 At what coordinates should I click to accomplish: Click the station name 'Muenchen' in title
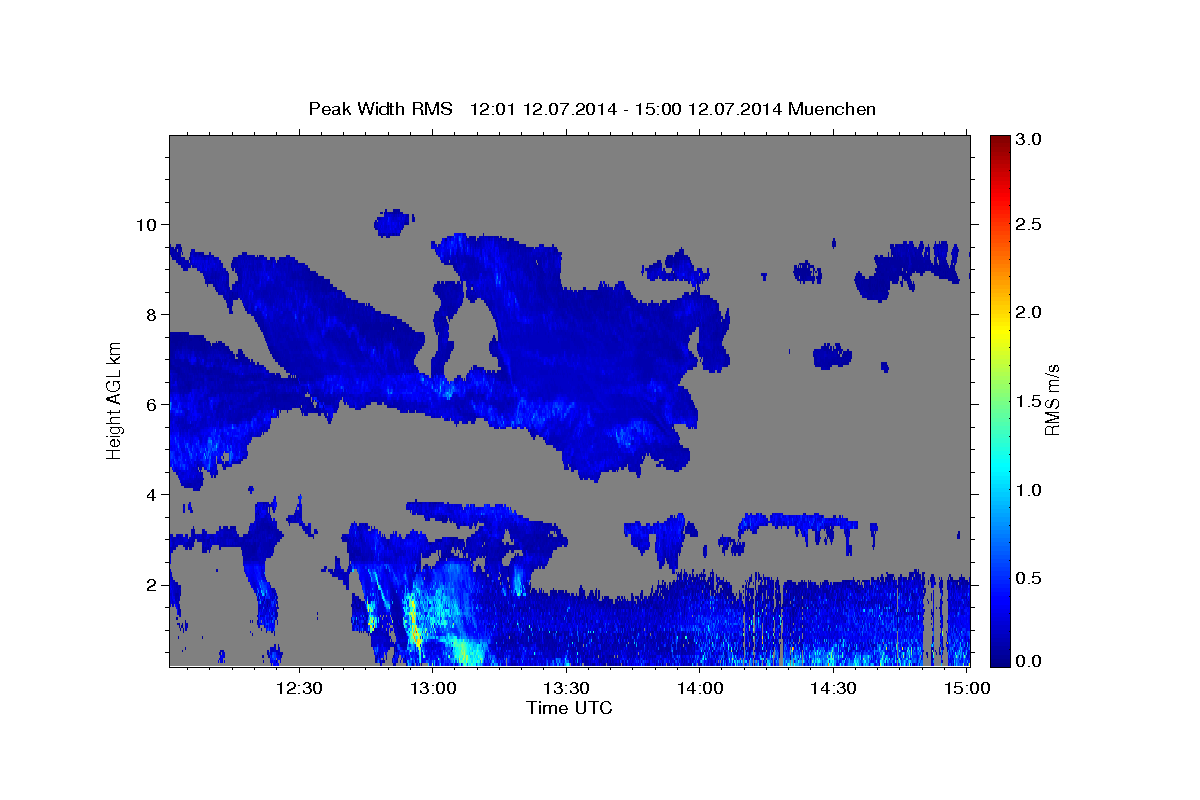point(832,108)
